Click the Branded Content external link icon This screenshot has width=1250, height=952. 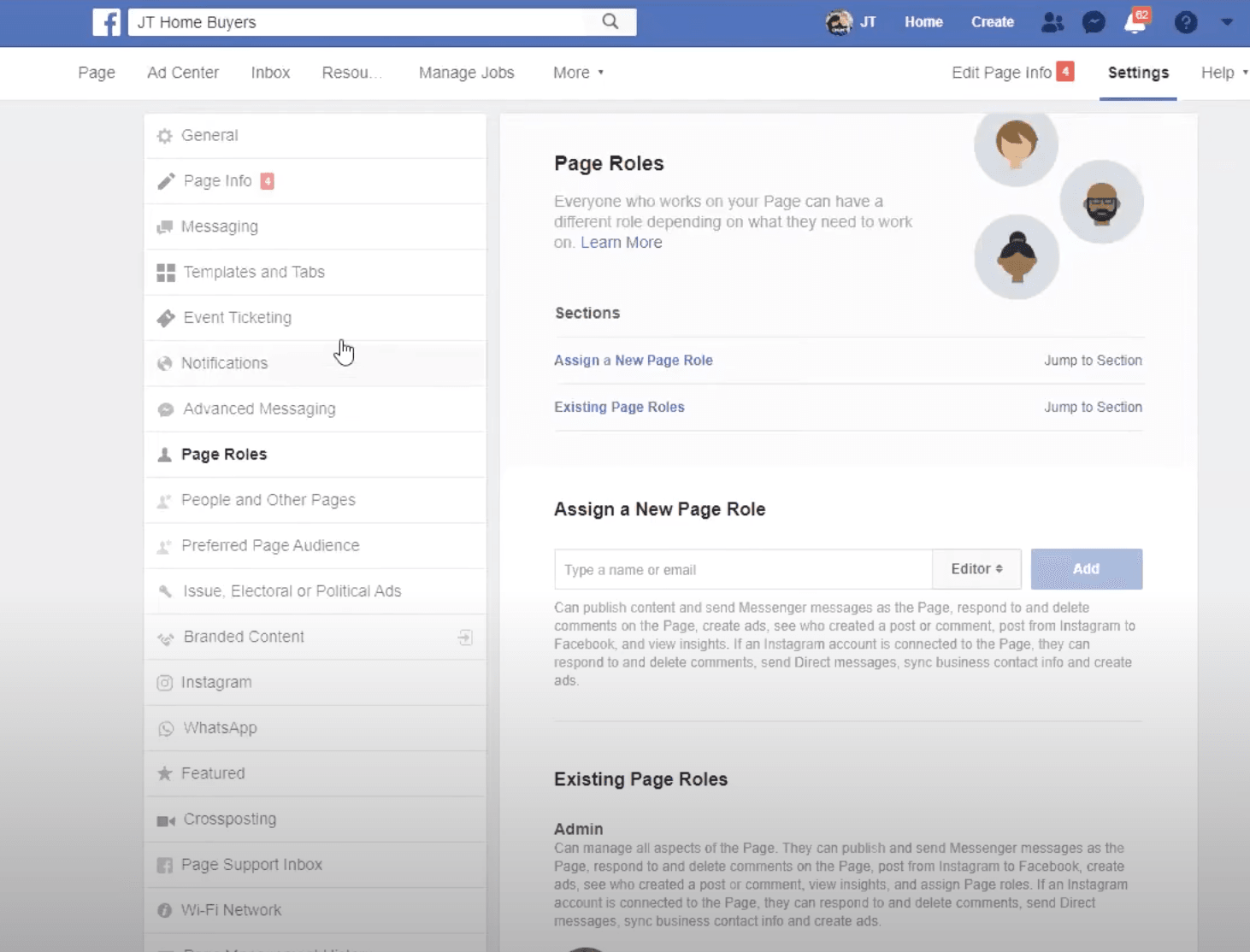[x=465, y=638]
